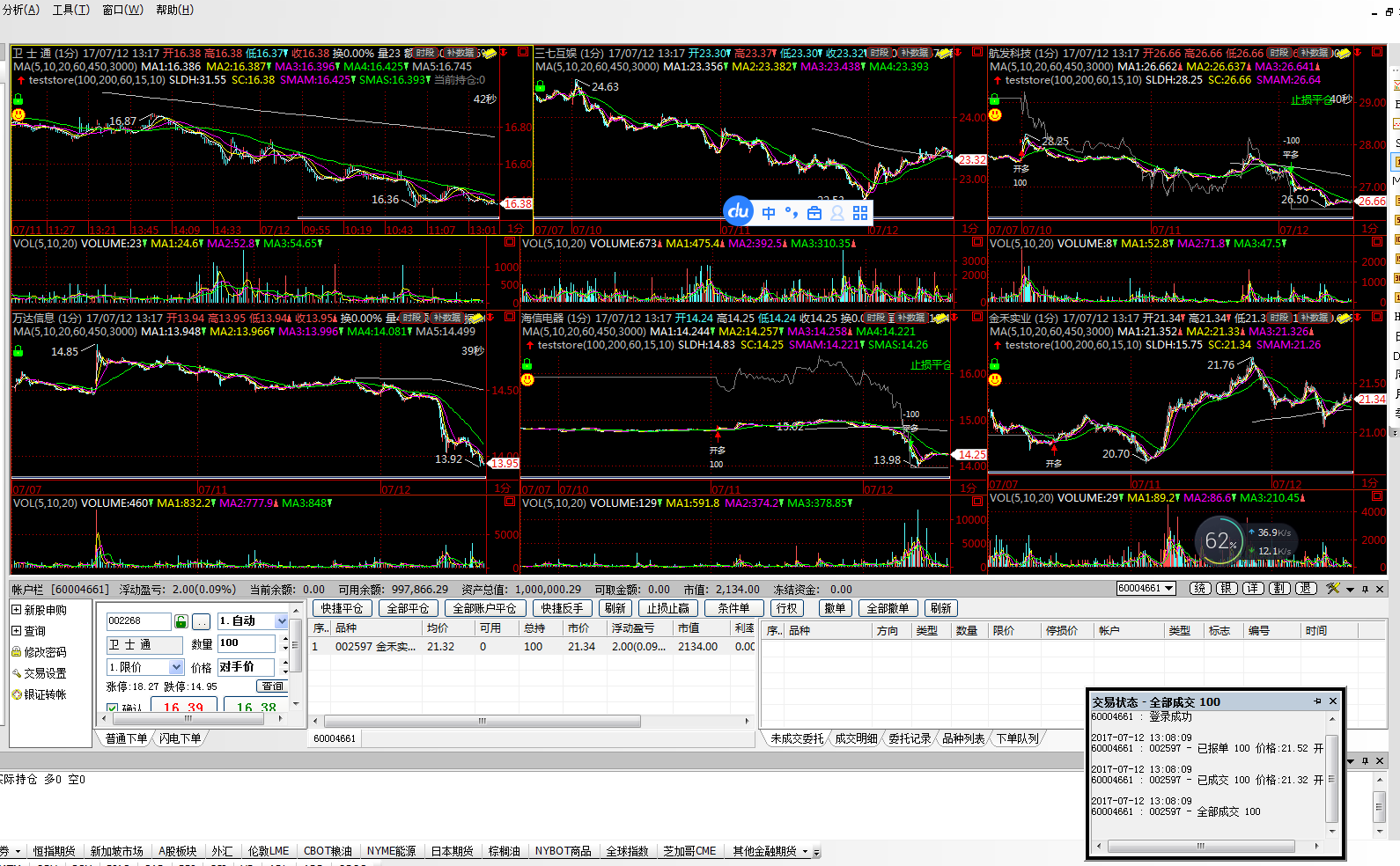
Task: Toggle the 确认 checkbox in order panel
Action: (x=113, y=708)
